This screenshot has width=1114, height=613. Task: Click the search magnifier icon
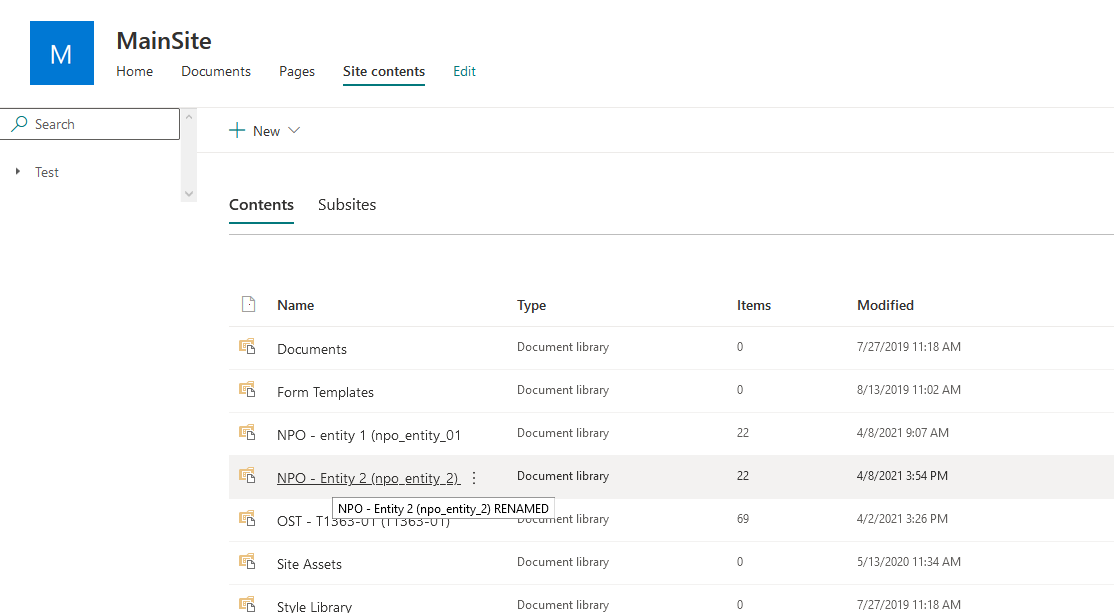point(20,124)
